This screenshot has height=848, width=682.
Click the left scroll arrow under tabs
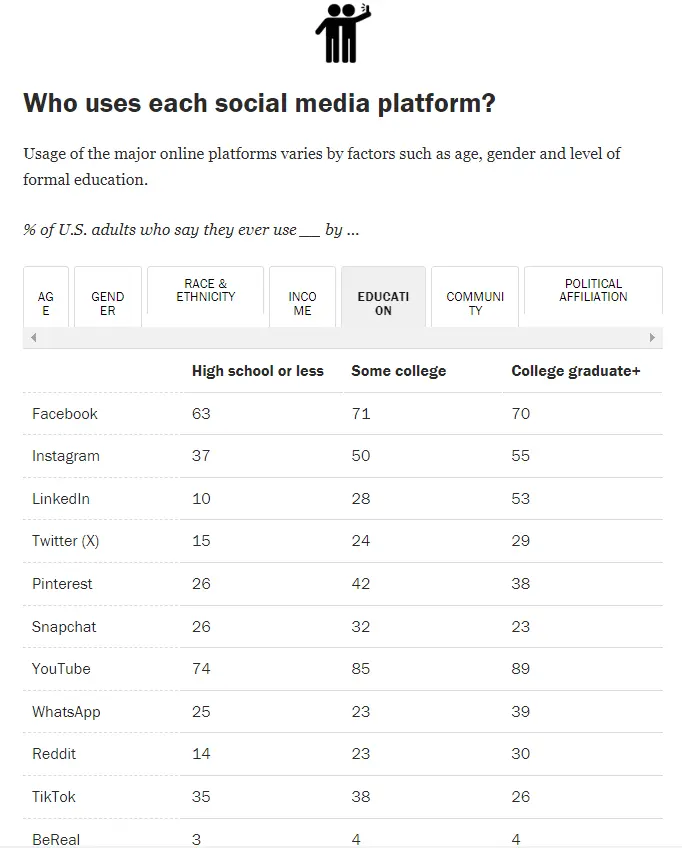click(34, 338)
